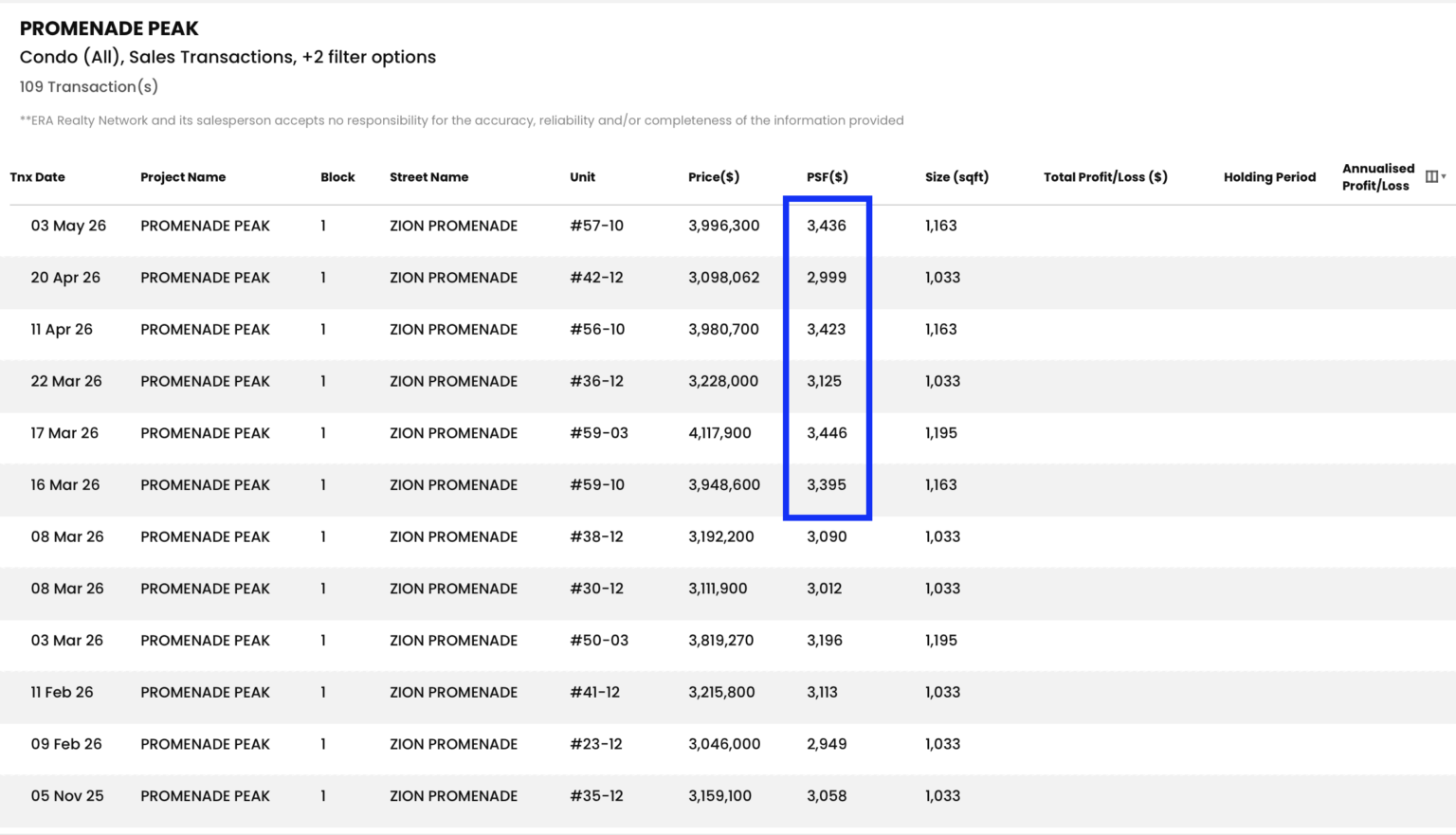Click the price 4,117,900 cell
Screen dimensions: 1456x835
tap(719, 433)
